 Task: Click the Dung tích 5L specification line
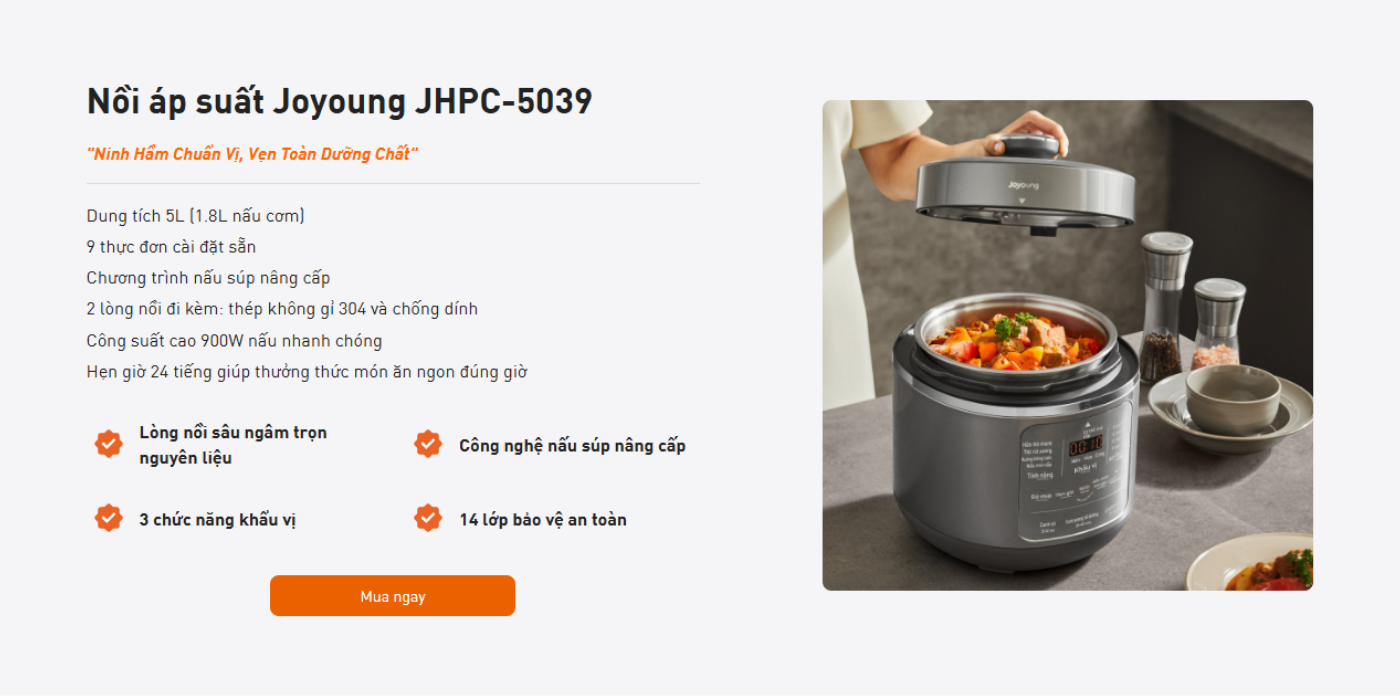(196, 216)
